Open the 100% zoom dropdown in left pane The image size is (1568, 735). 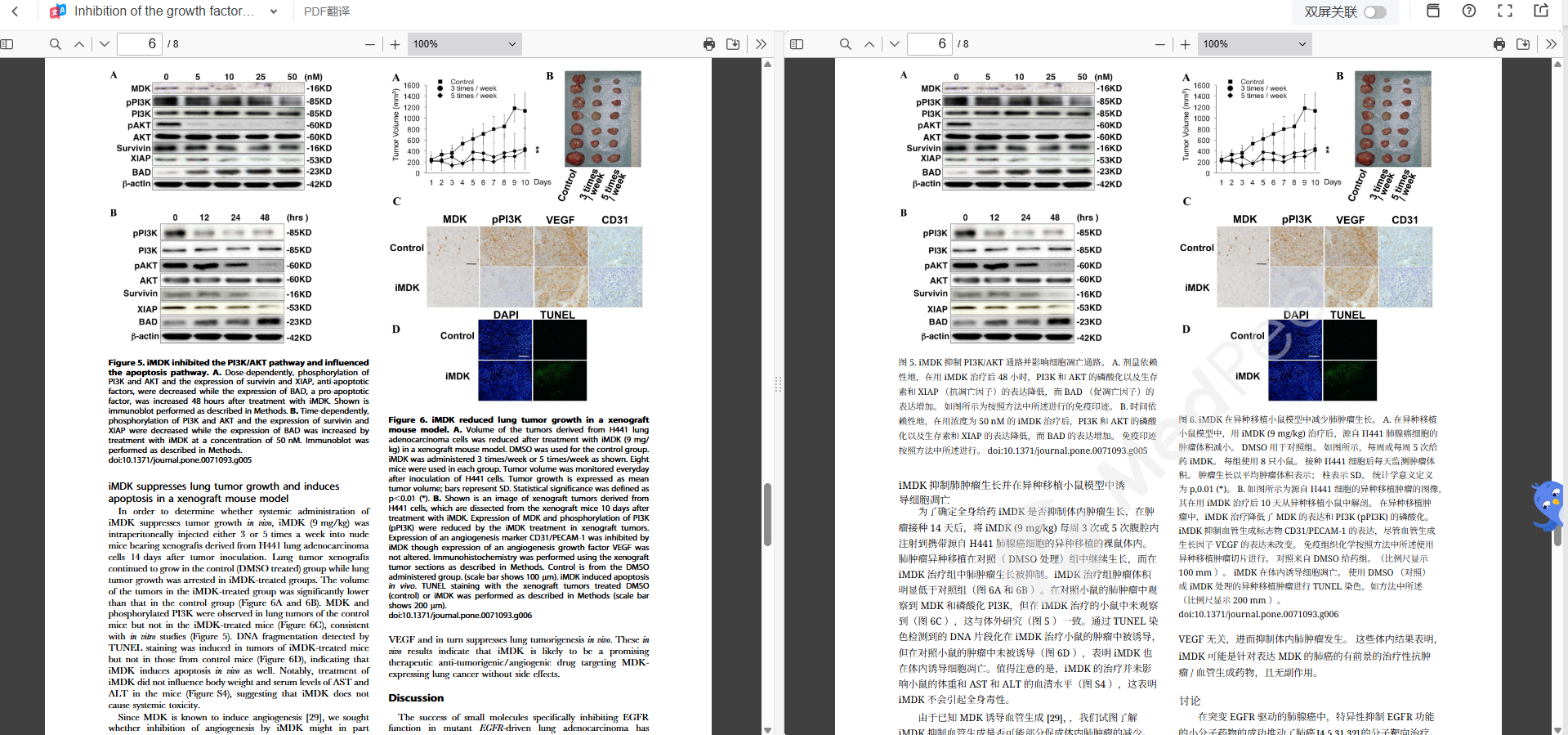pyautogui.click(x=464, y=44)
